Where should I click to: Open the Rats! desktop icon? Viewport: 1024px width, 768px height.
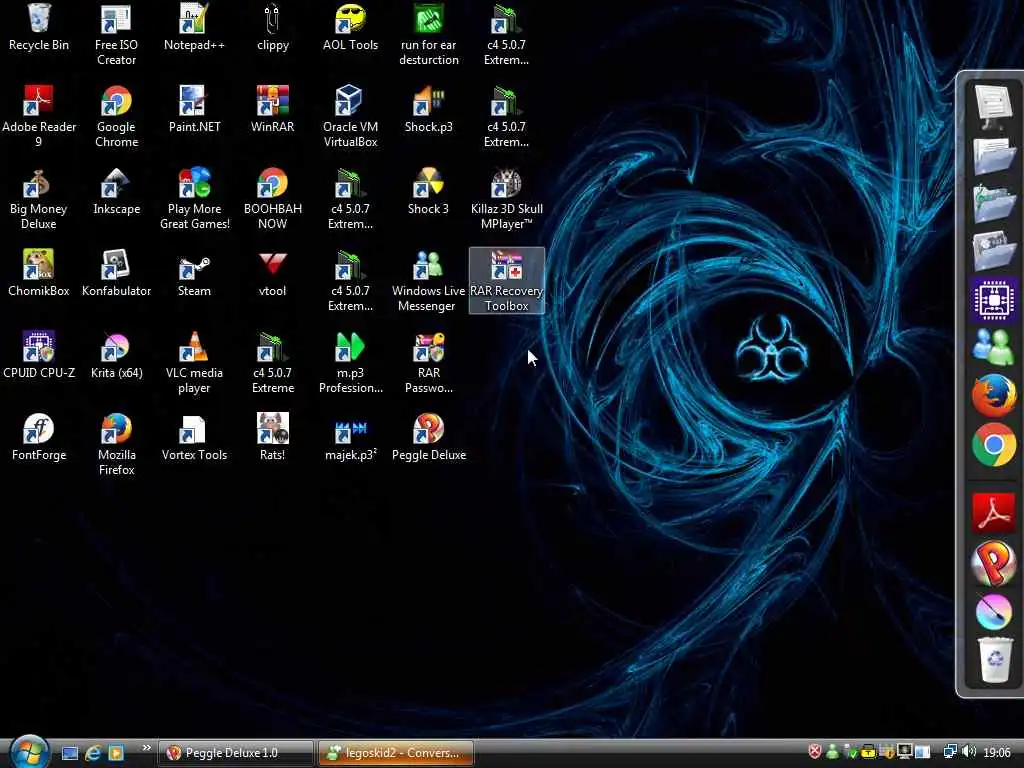point(272,438)
